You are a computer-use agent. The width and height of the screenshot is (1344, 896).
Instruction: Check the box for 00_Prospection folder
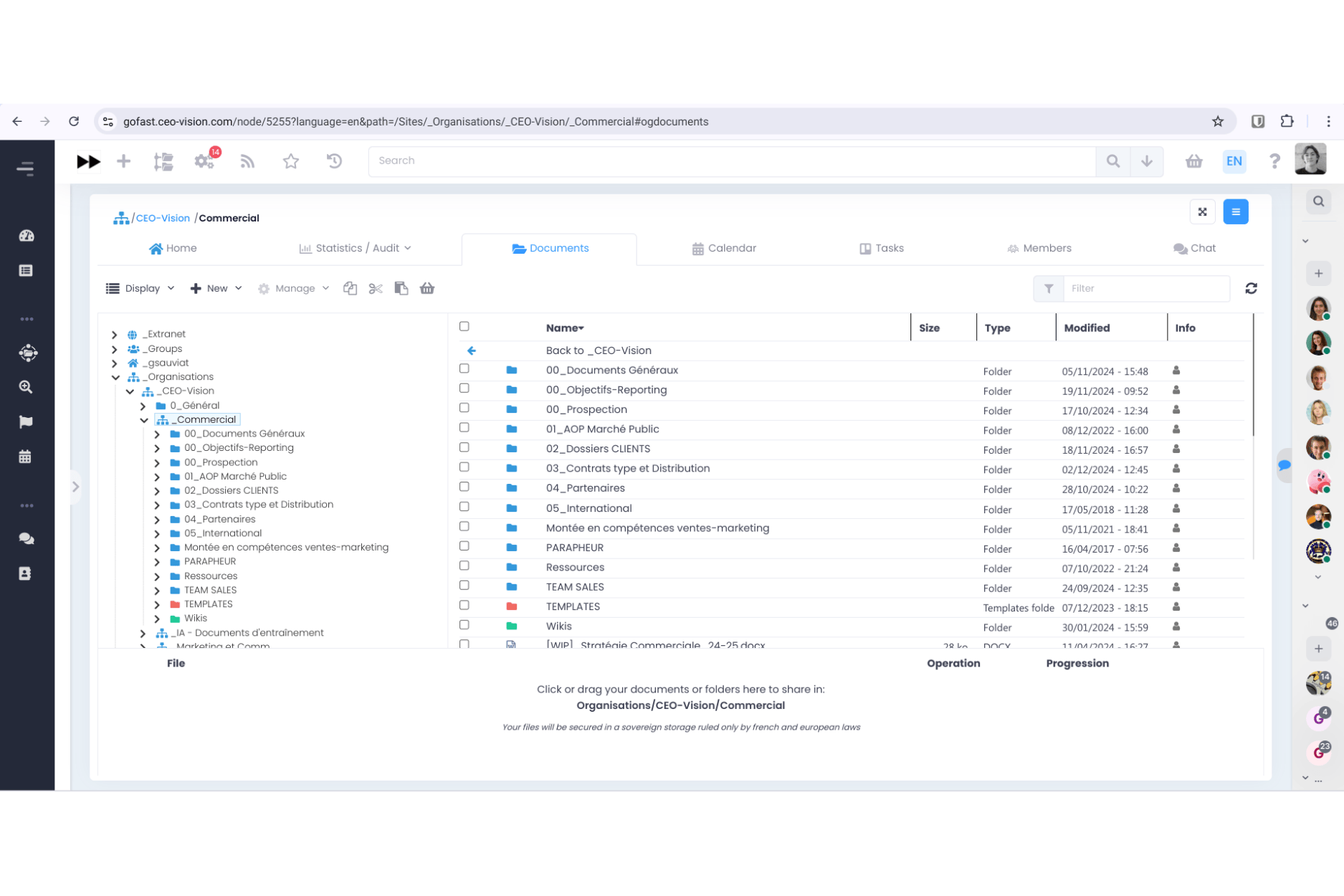464,408
